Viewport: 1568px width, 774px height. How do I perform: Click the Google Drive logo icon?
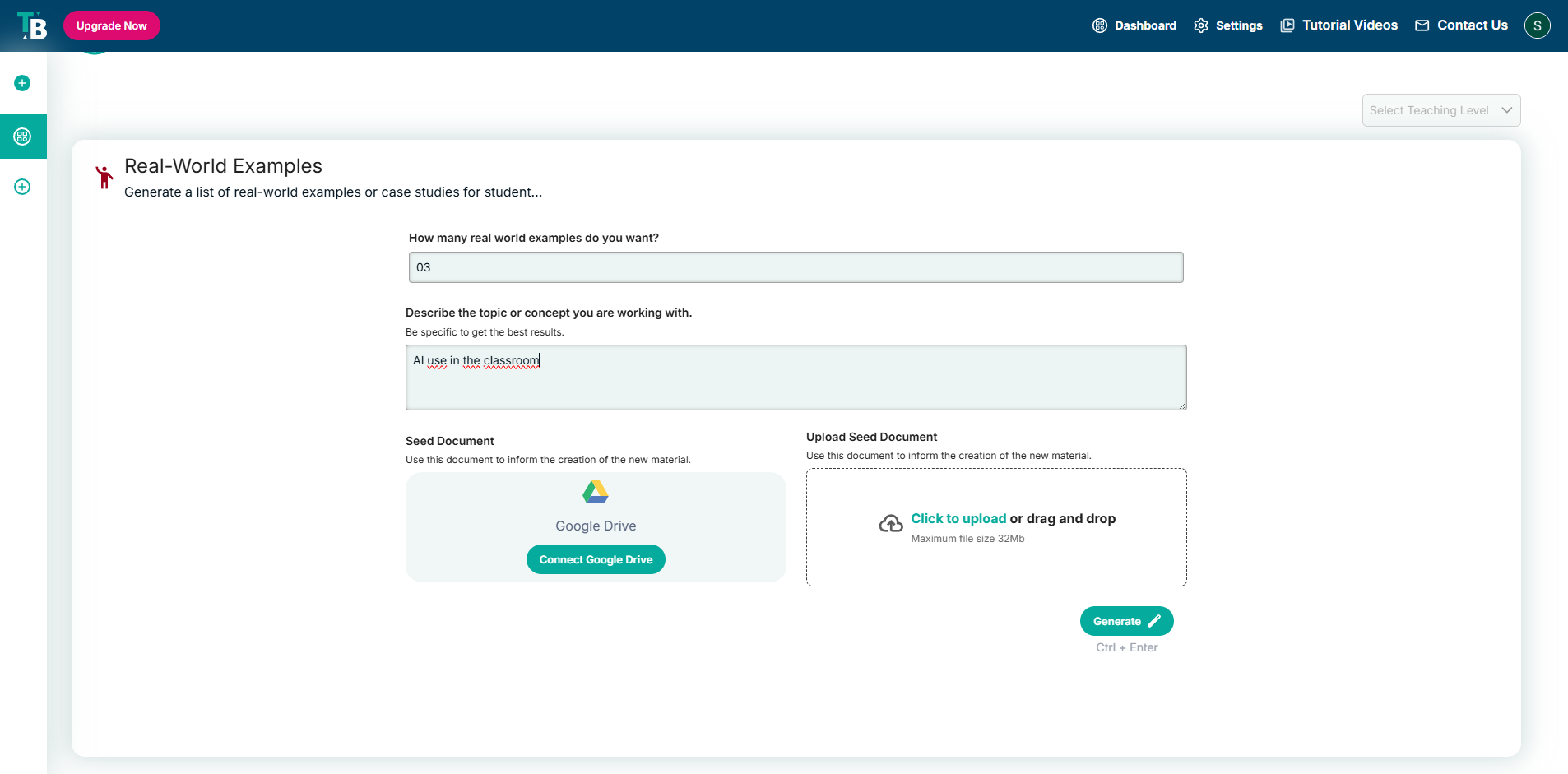(x=596, y=492)
